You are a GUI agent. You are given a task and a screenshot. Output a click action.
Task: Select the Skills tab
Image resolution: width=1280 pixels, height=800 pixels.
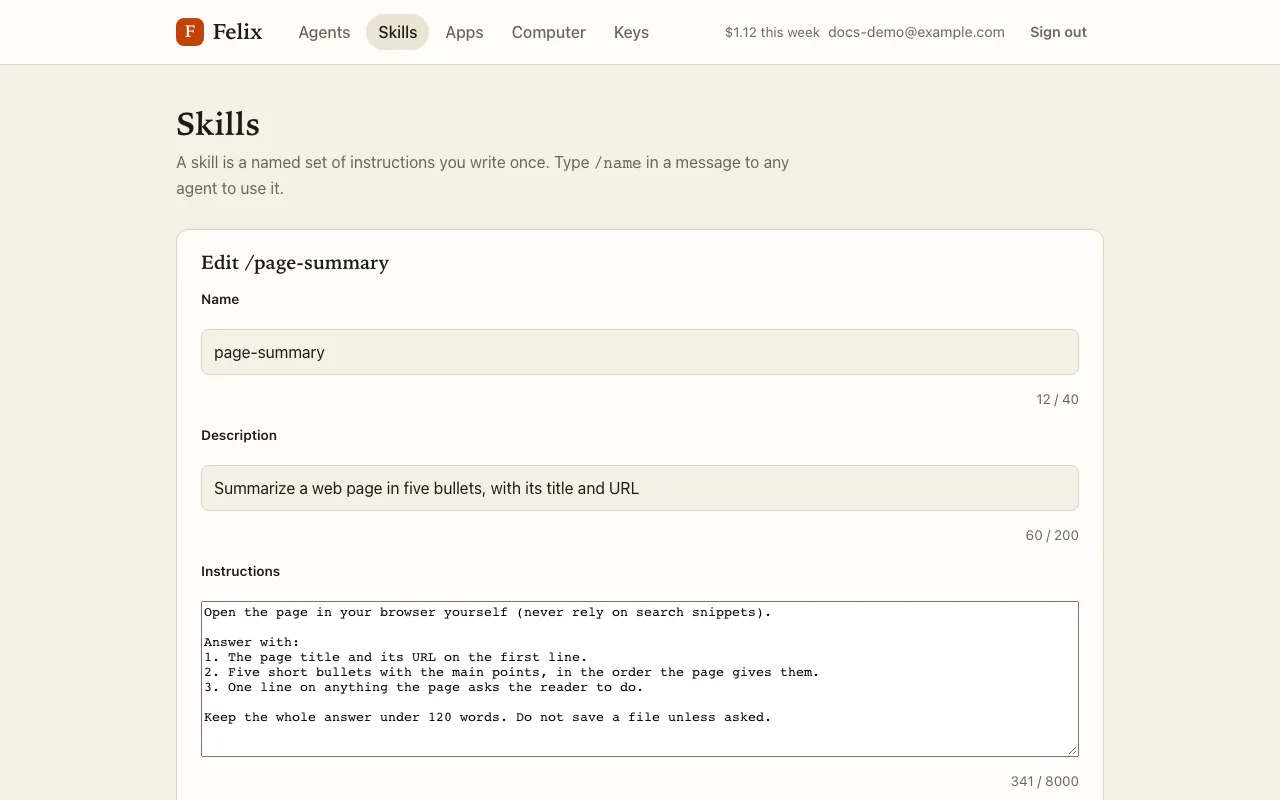pyautogui.click(x=398, y=32)
